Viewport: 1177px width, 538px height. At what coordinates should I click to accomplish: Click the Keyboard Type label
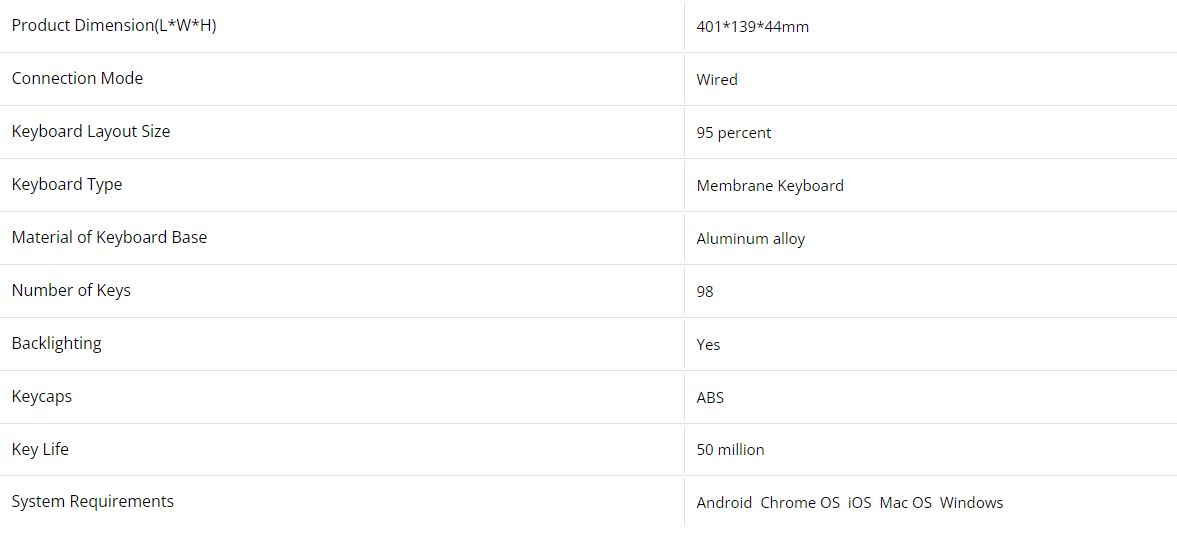pyautogui.click(x=67, y=185)
